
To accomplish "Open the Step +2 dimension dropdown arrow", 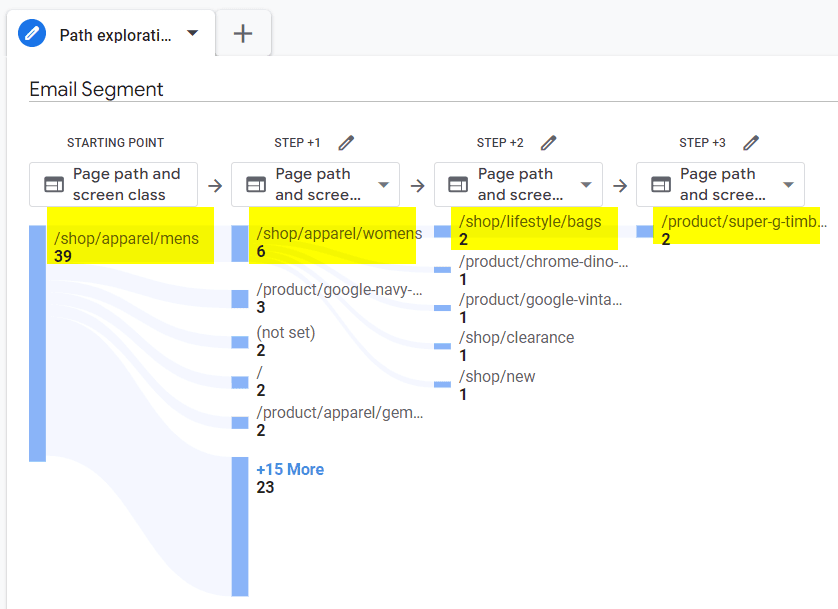I will click(x=586, y=185).
